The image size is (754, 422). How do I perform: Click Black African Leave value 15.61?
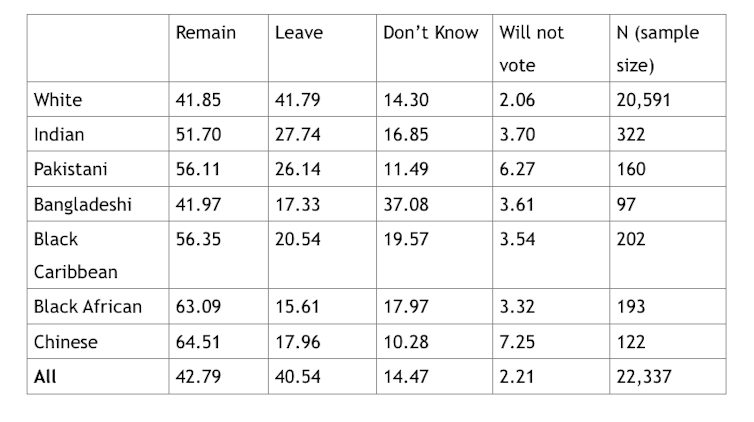click(x=297, y=307)
